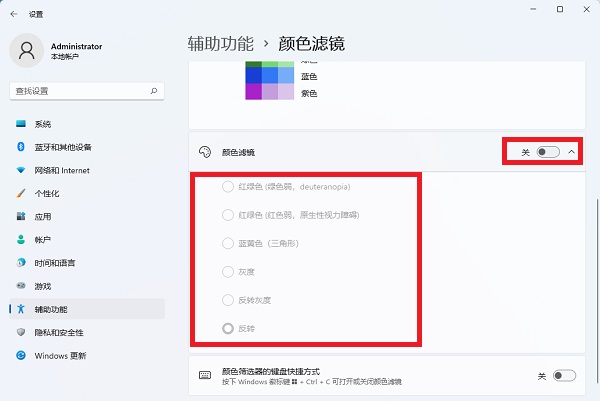
Task: Click the purple color preview swatch
Action: click(269, 92)
